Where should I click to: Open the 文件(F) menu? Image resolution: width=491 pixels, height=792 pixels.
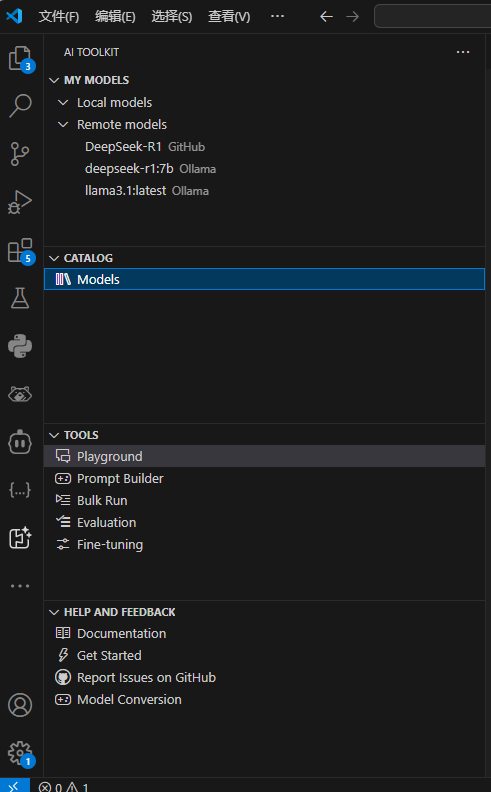(x=59, y=17)
